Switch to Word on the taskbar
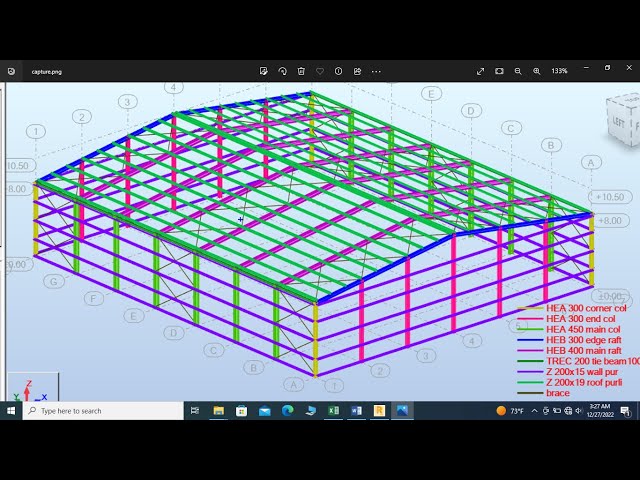 coord(356,411)
